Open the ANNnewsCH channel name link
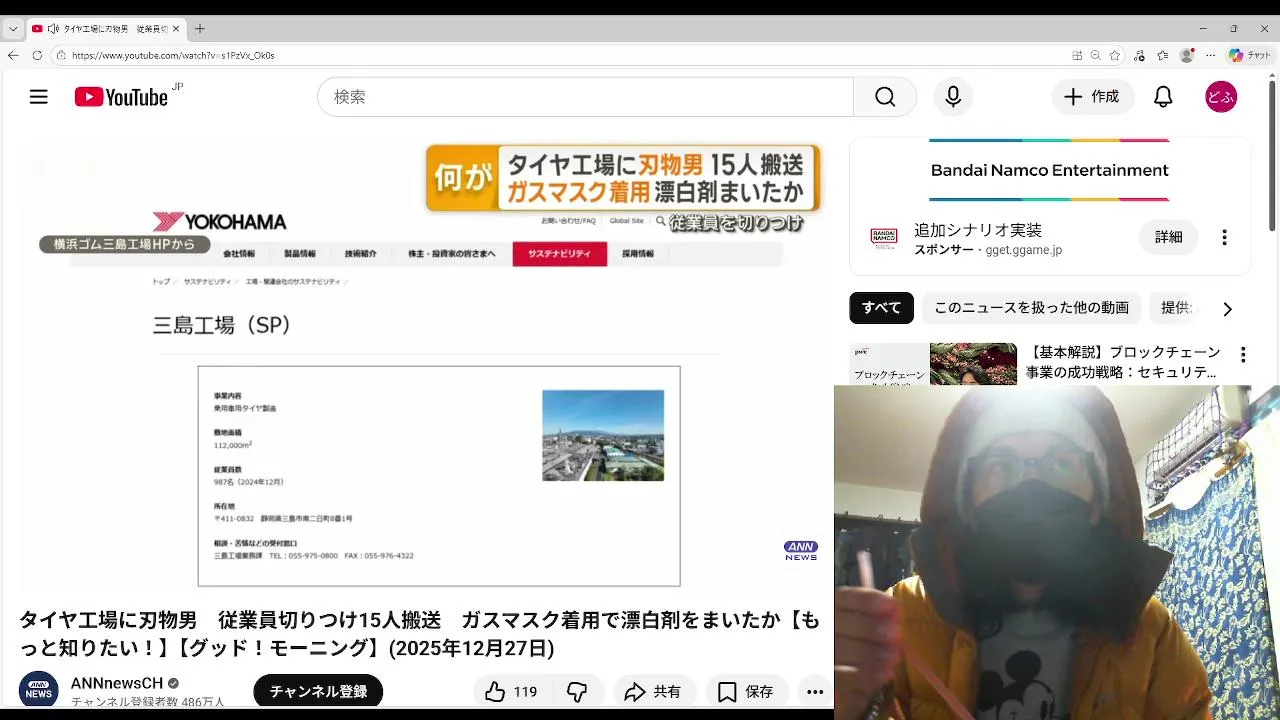This screenshot has height=720, width=1280. point(117,683)
